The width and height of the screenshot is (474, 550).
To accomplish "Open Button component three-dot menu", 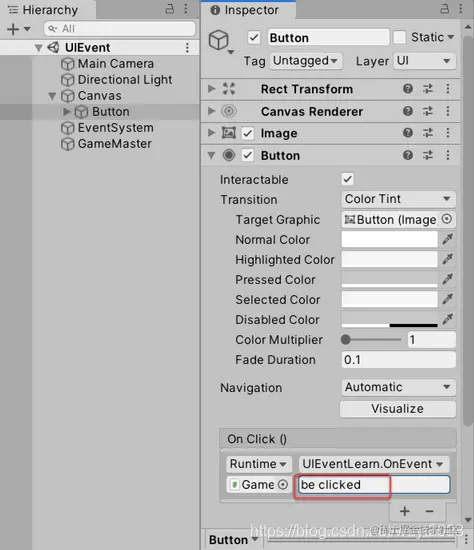I will tap(448, 155).
